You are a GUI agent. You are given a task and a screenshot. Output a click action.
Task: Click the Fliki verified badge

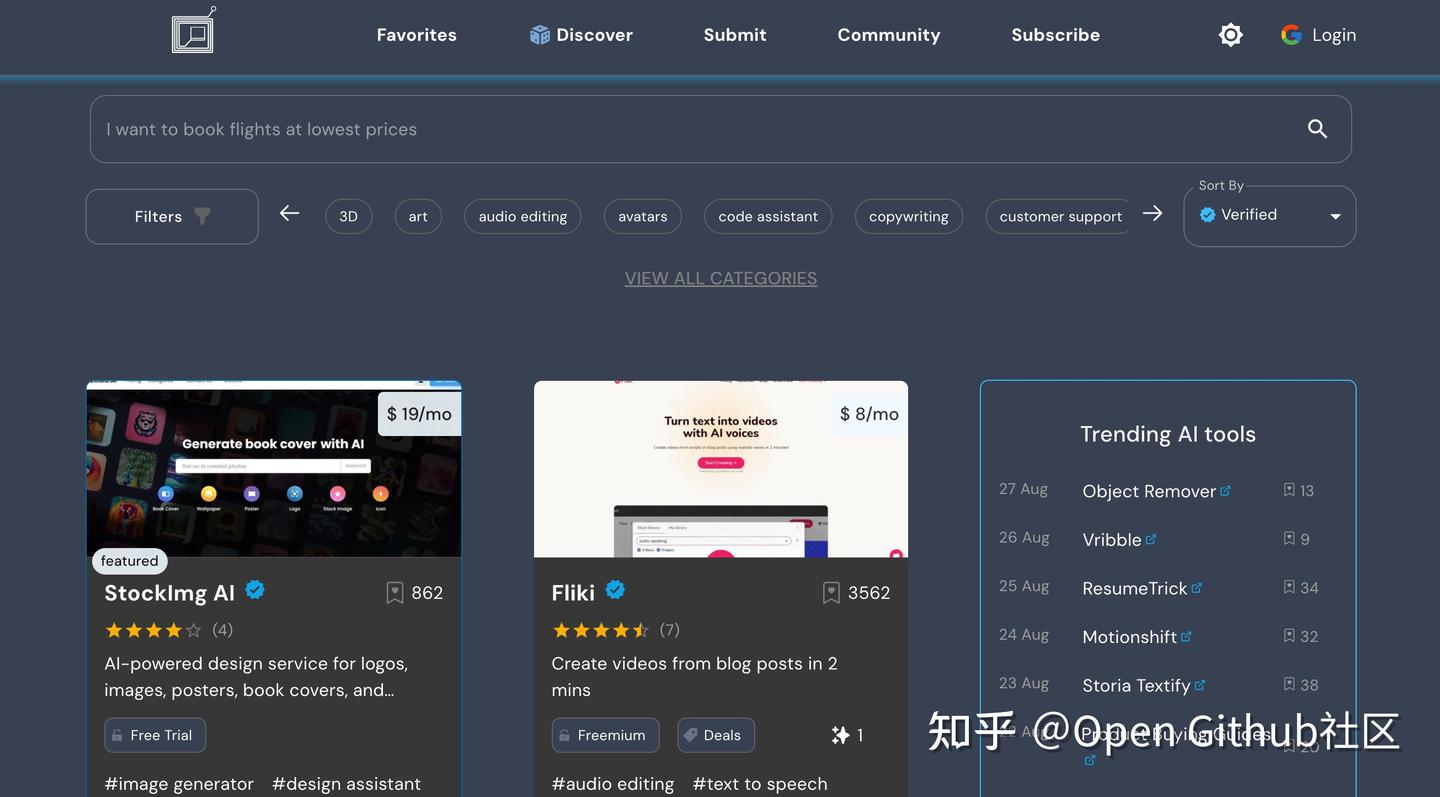click(x=615, y=590)
